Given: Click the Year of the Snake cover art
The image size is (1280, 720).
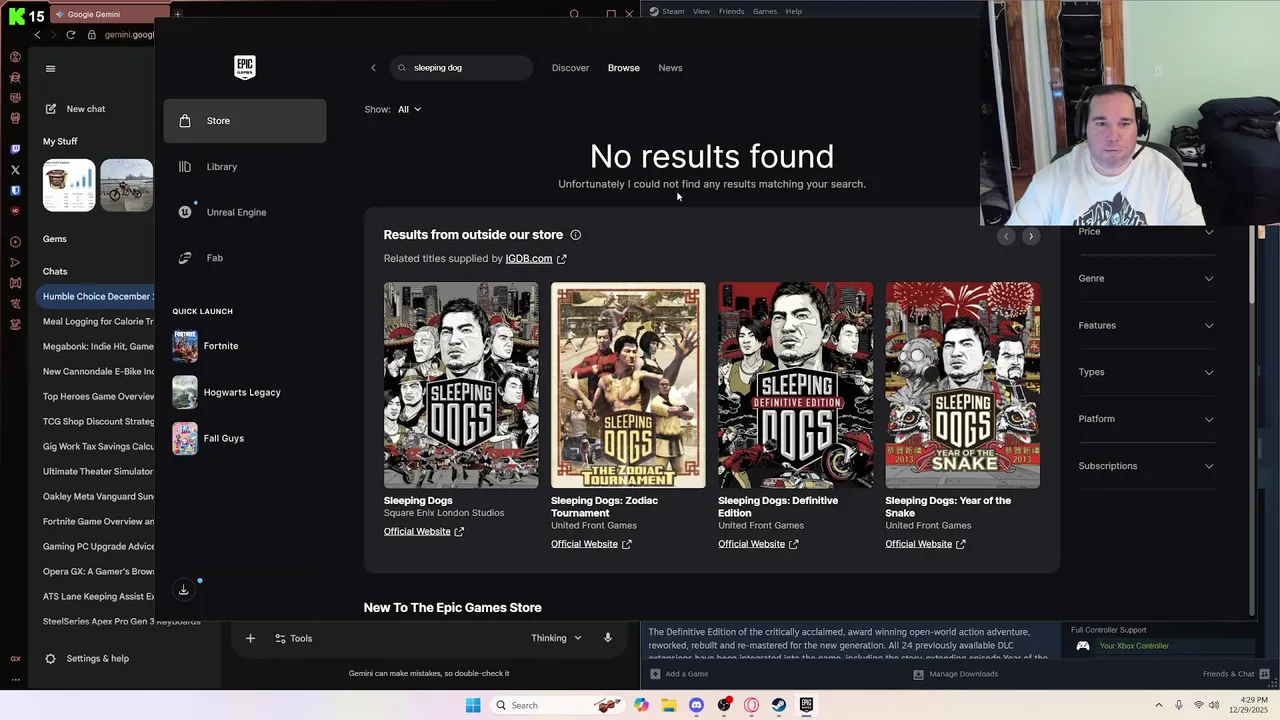Looking at the screenshot, I should pos(962,385).
